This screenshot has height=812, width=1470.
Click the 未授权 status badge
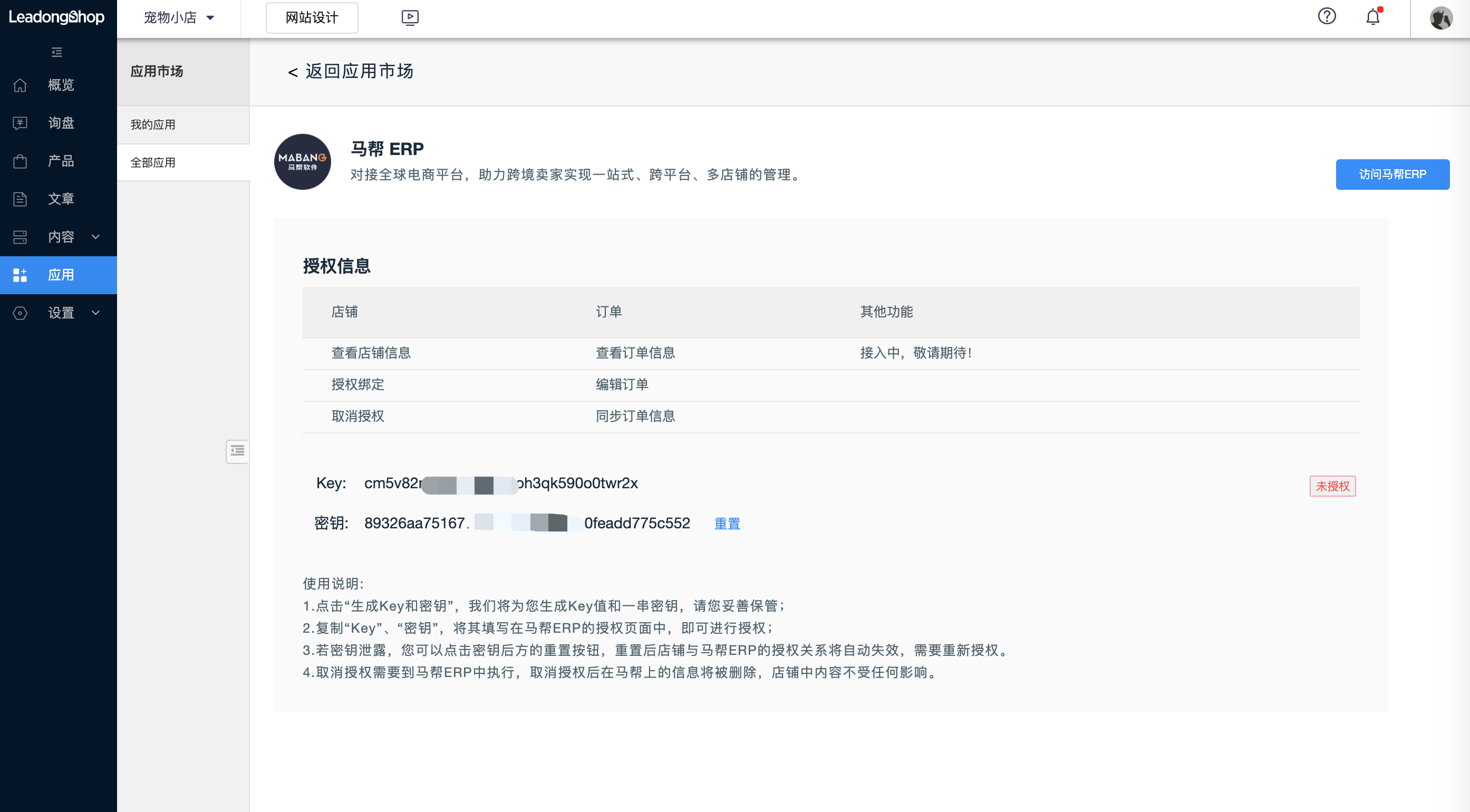coord(1332,486)
